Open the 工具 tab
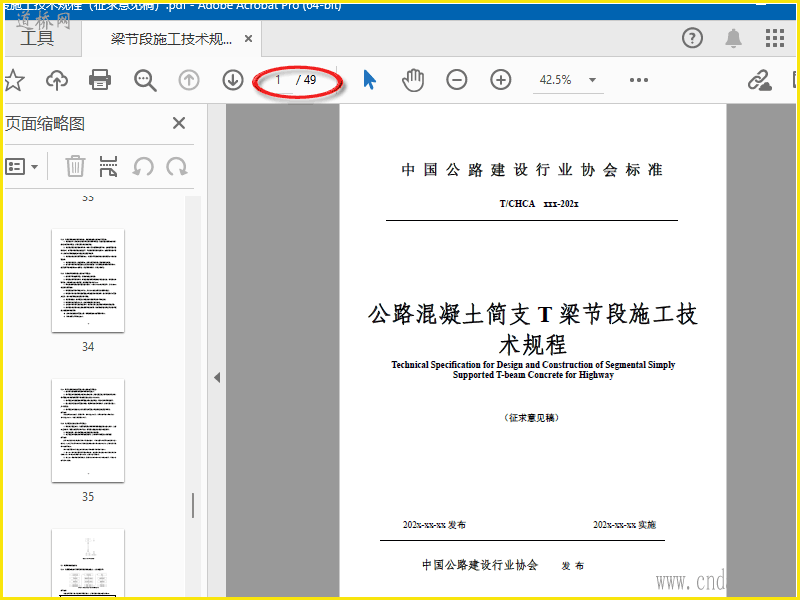This screenshot has height=600, width=800. coord(37,38)
